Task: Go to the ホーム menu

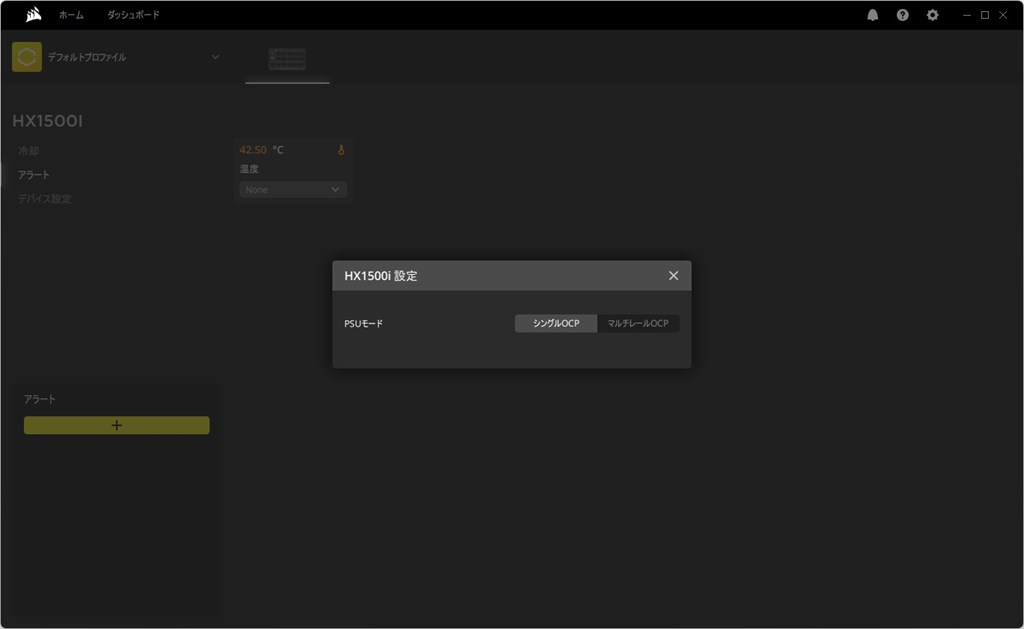Action: click(x=71, y=15)
